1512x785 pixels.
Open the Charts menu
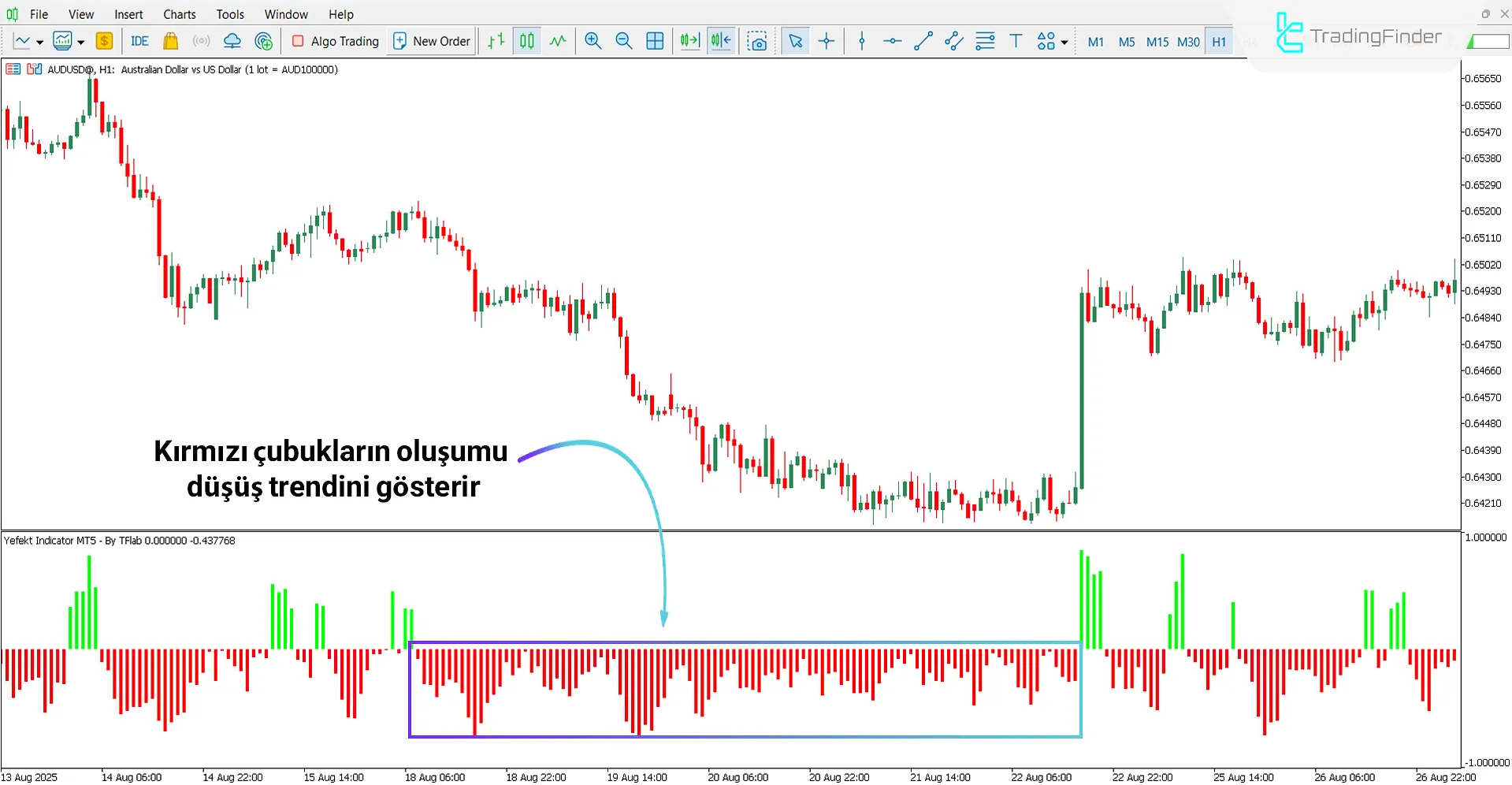pyautogui.click(x=179, y=14)
